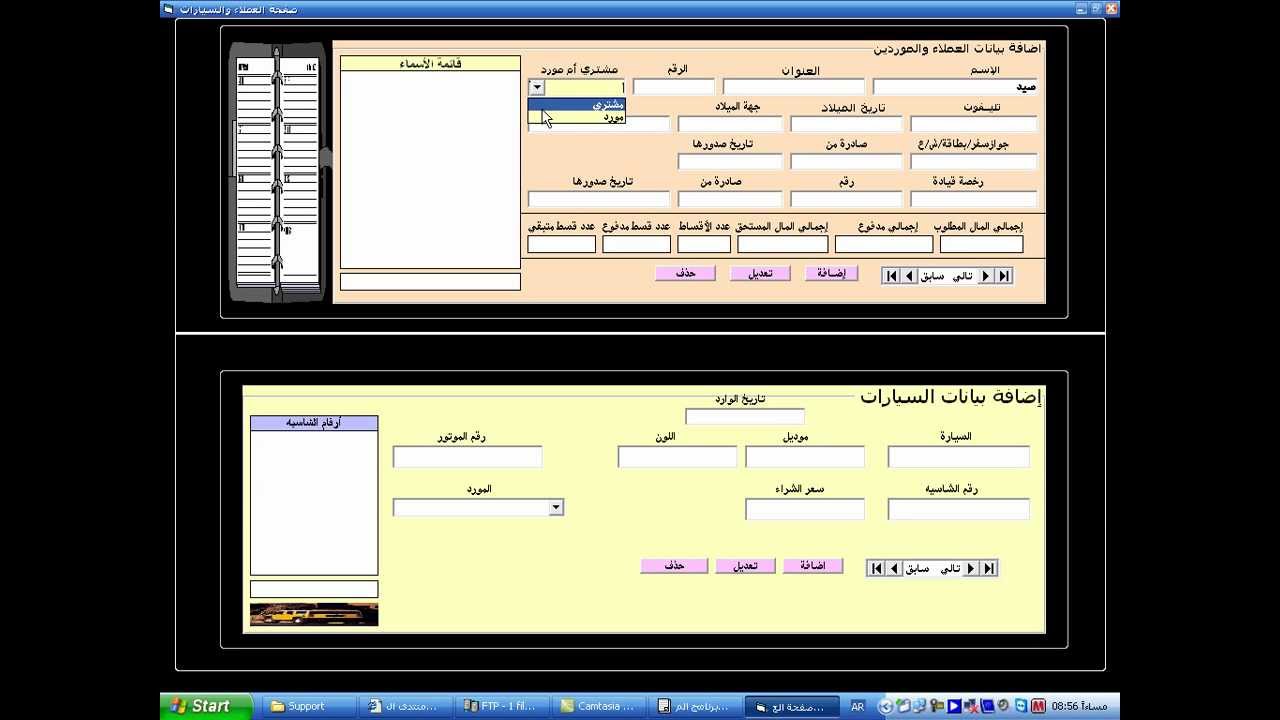Screen dimensions: 1280x720
Task: Switch to FTP taskbar button
Action: 503,706
